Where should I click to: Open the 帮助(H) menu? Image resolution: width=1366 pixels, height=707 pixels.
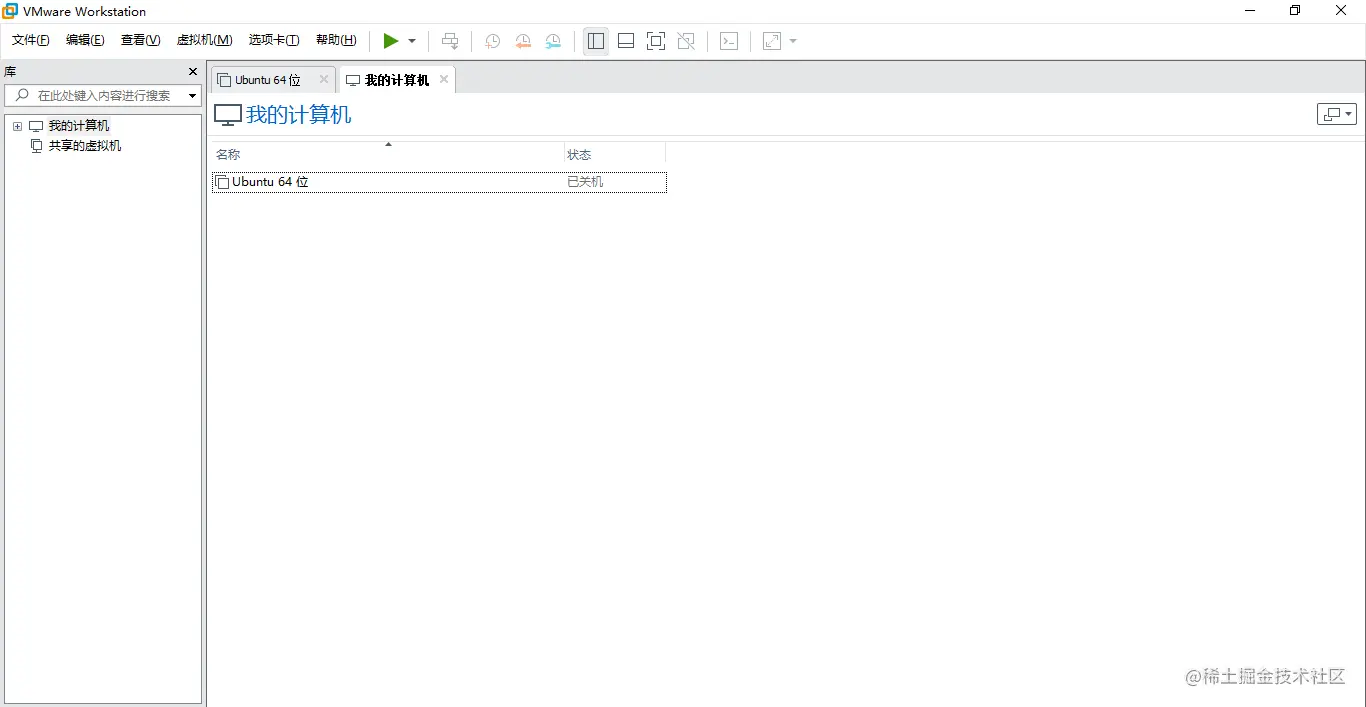pos(336,40)
